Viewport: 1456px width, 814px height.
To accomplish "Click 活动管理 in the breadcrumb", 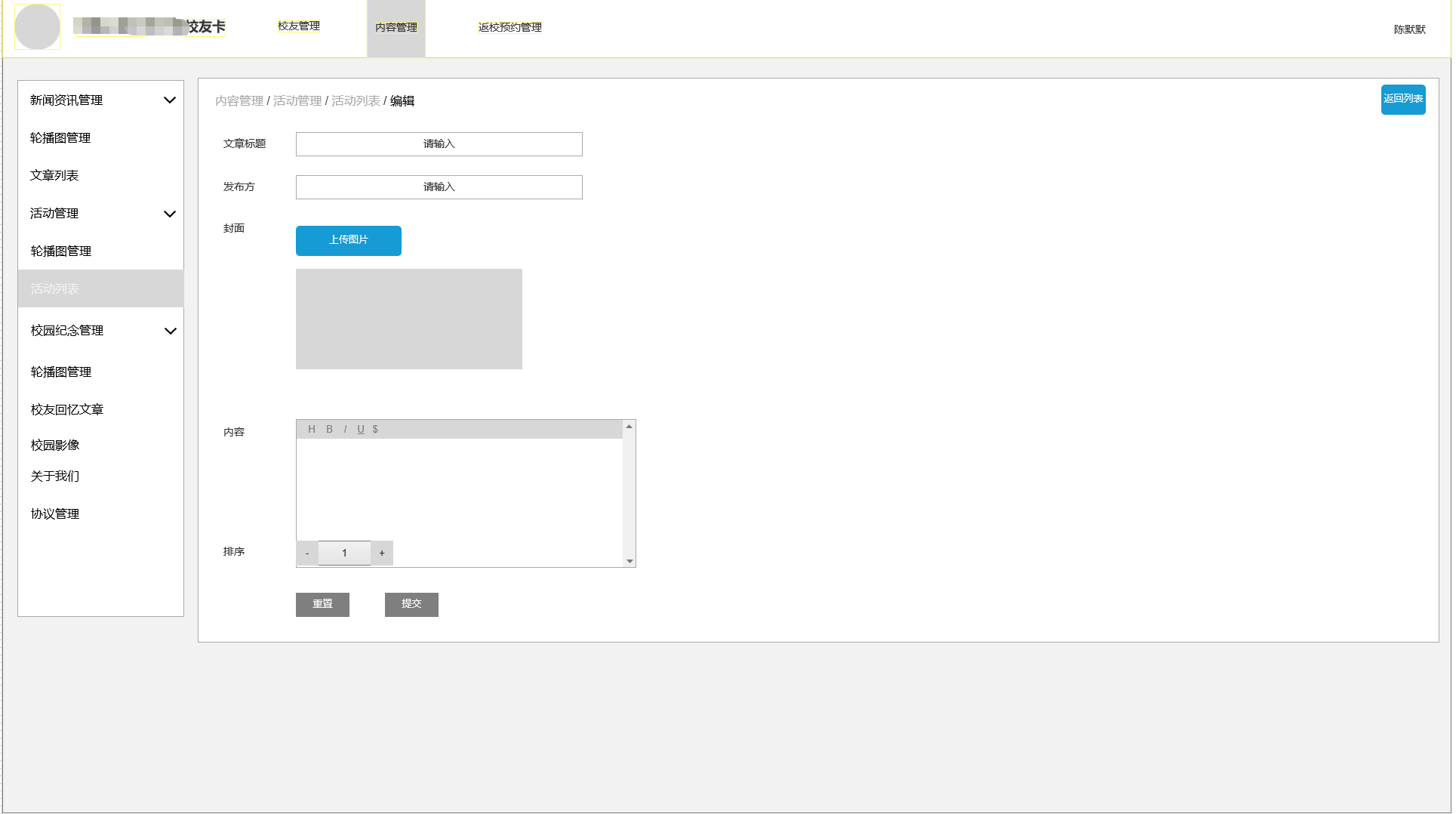I will tap(297, 100).
